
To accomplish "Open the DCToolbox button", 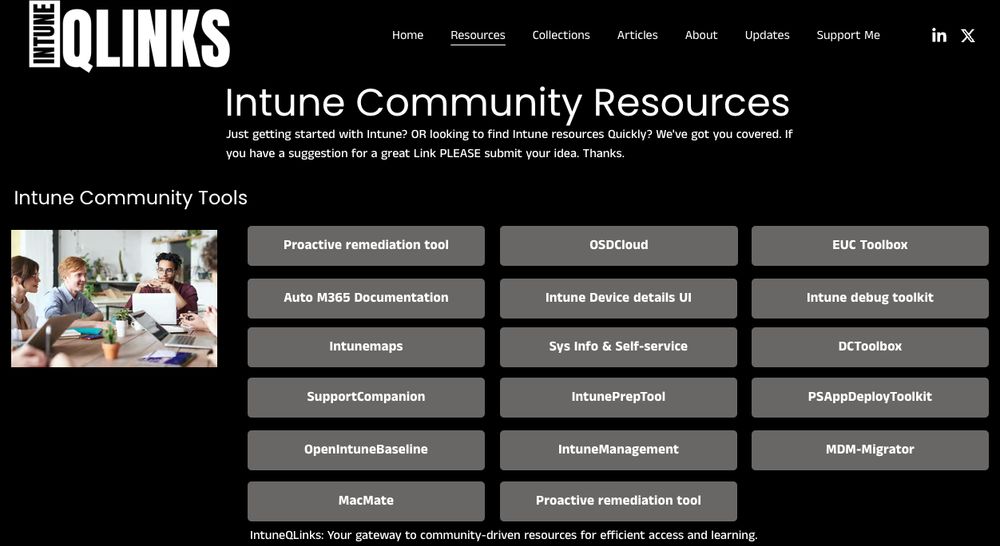I will click(870, 347).
